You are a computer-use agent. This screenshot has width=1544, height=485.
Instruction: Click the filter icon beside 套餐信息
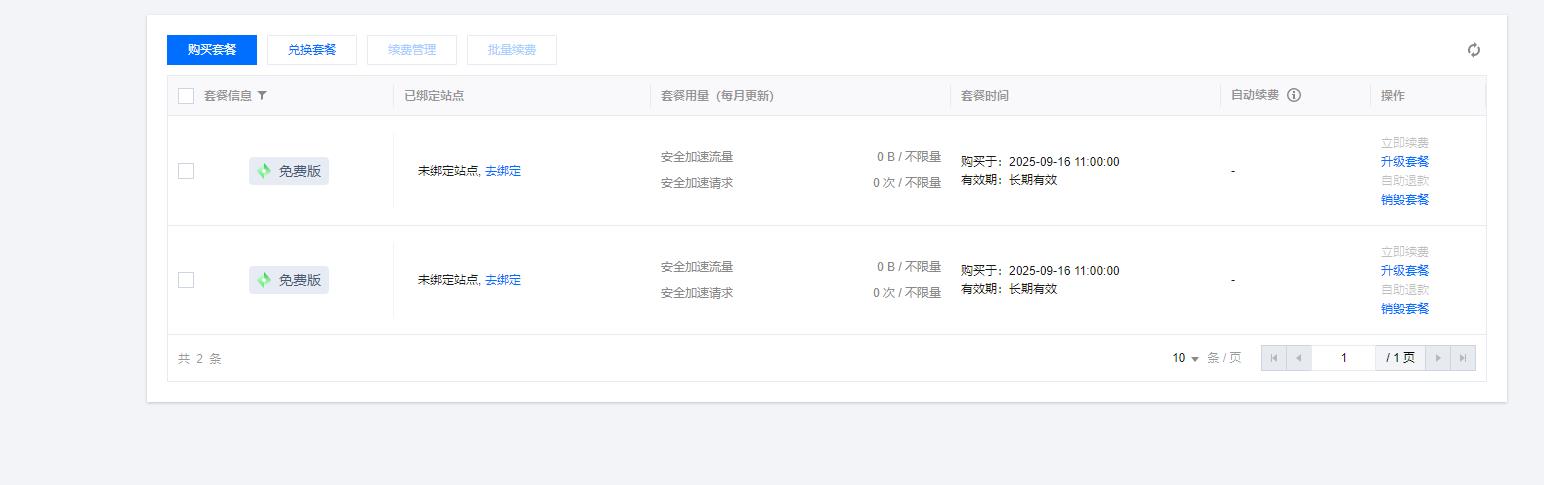point(262,96)
